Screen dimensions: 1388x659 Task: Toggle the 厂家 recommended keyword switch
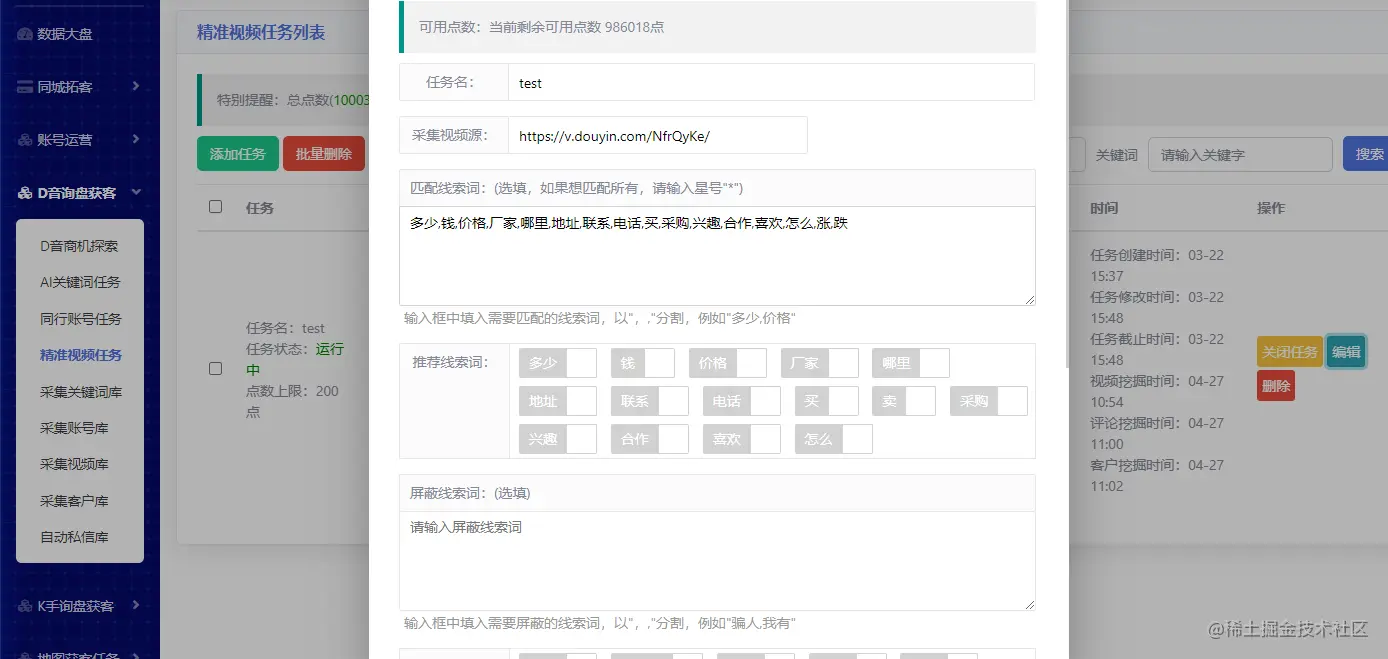pos(820,363)
